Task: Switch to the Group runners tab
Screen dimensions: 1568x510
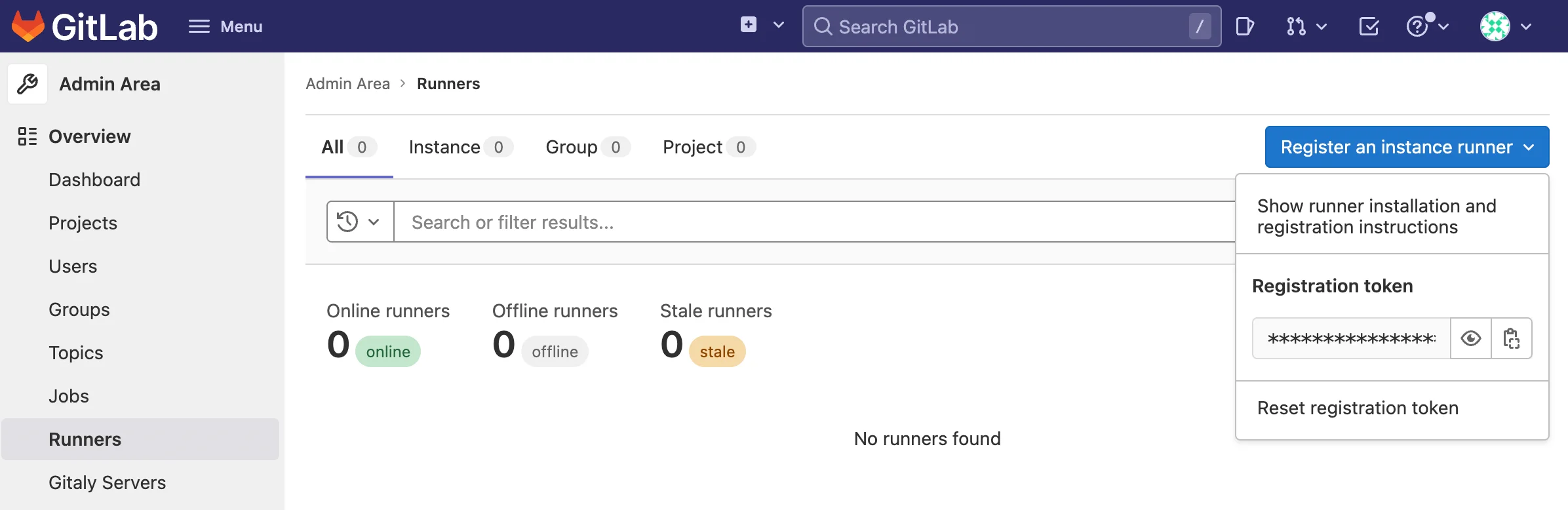Action: click(x=587, y=147)
